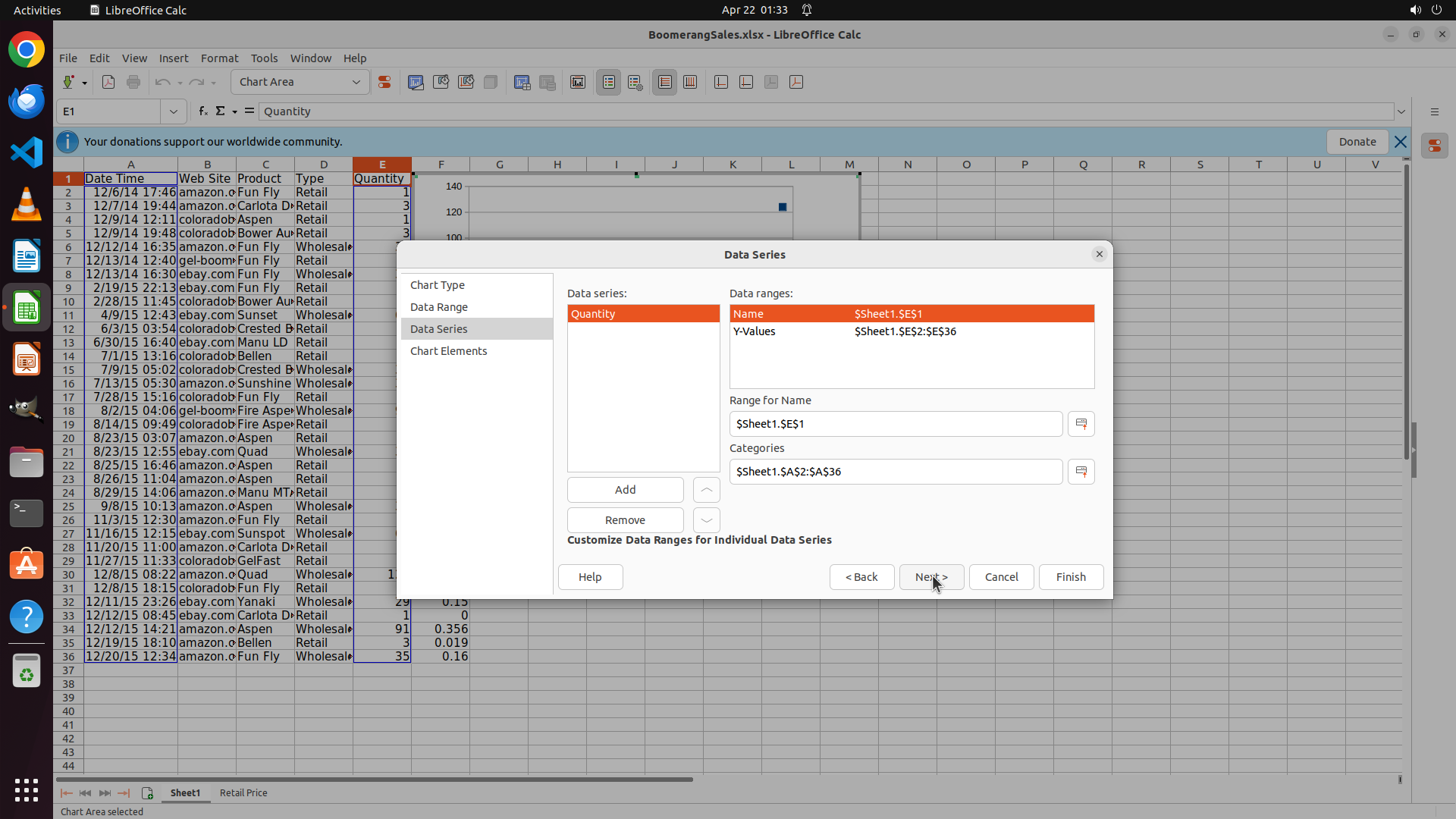Toggle the Legend On/Off toolbar button

point(608,82)
